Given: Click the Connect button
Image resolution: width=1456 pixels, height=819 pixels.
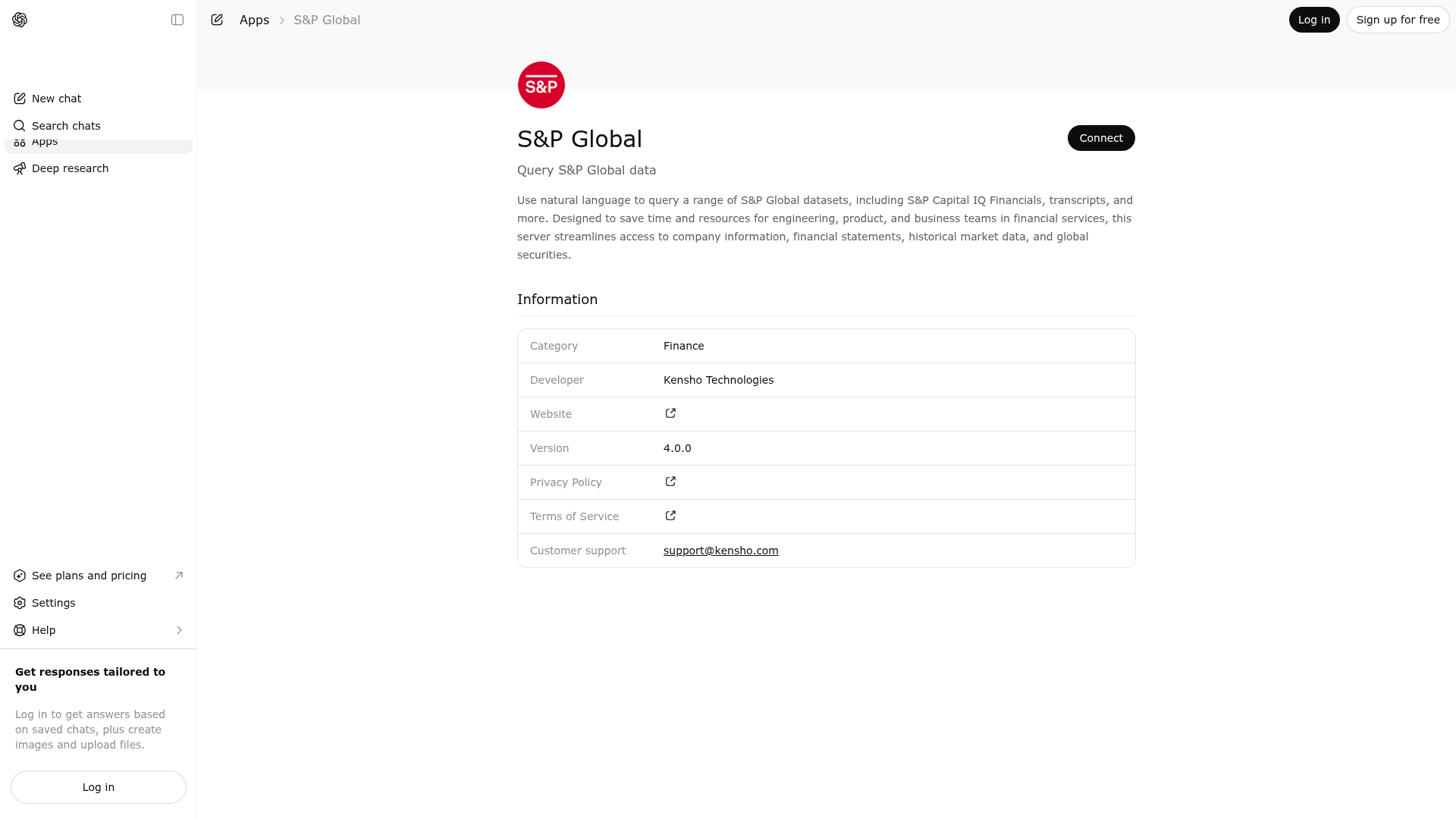Looking at the screenshot, I should 1101,138.
